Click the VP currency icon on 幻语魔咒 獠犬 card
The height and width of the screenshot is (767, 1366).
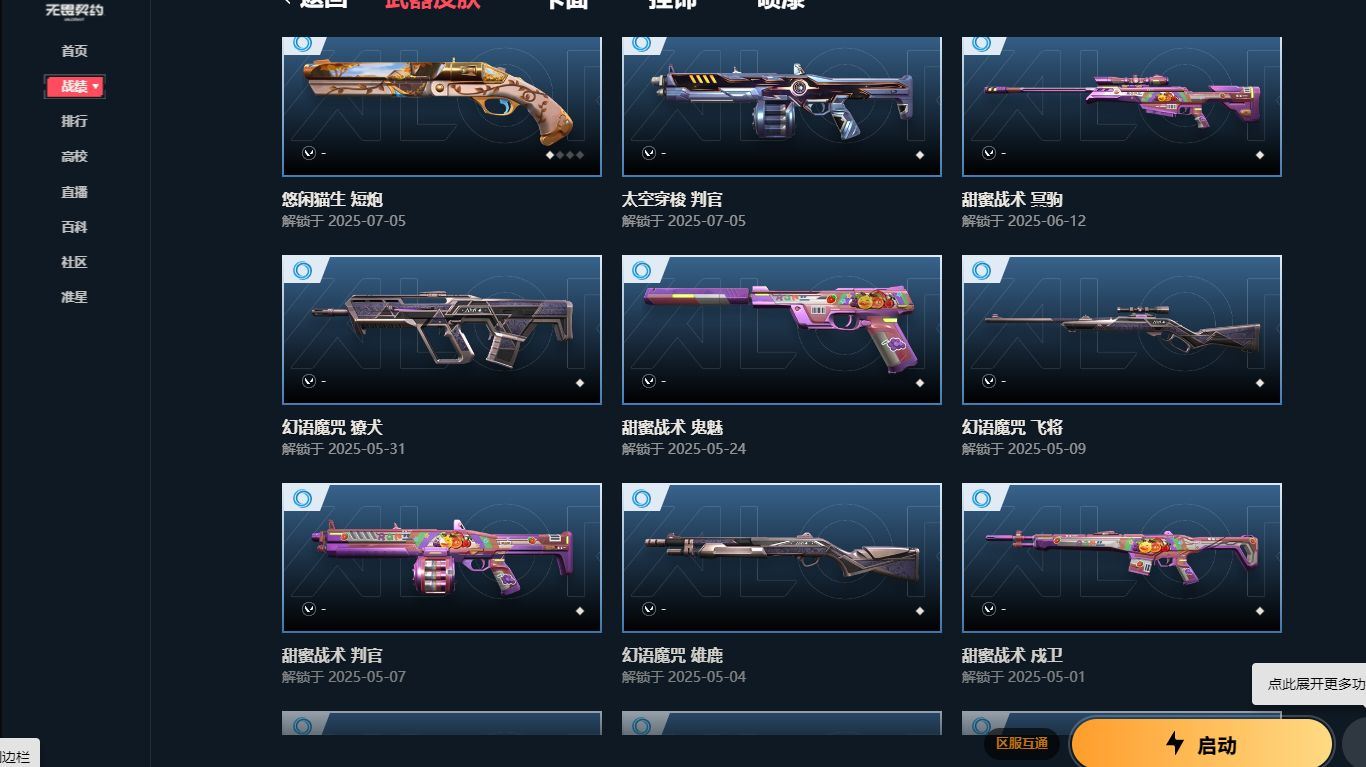coord(308,381)
